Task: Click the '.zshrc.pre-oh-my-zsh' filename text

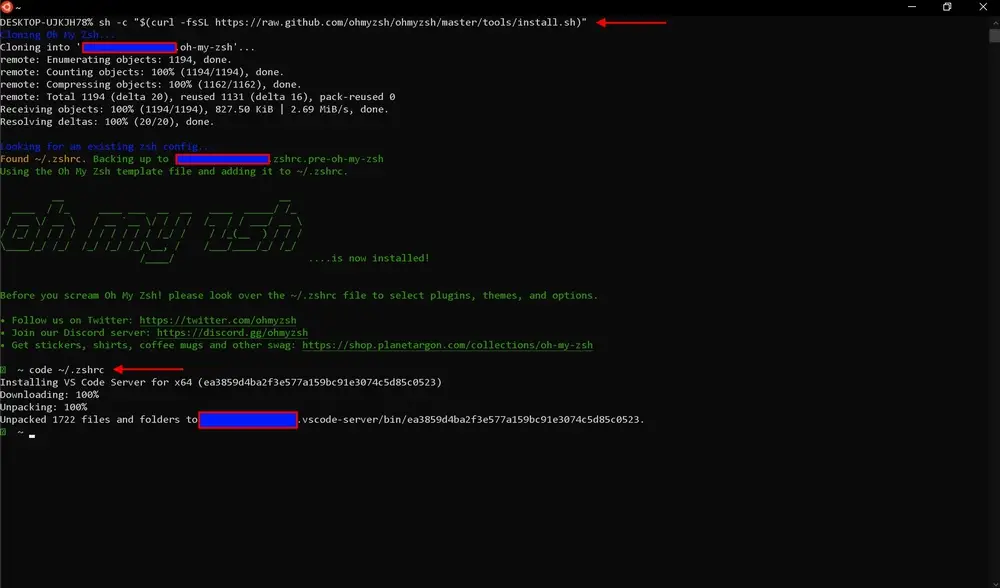Action: (x=327, y=159)
